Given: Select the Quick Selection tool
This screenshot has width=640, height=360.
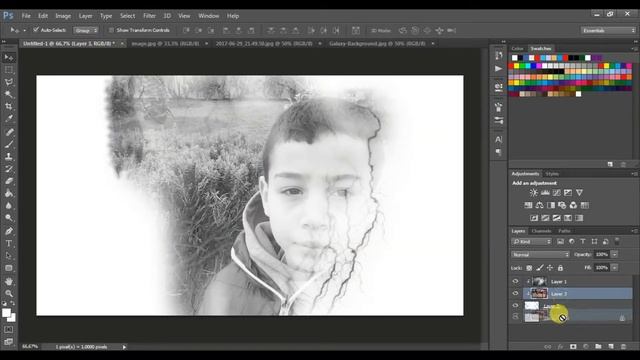Looking at the screenshot, I should (9, 94).
